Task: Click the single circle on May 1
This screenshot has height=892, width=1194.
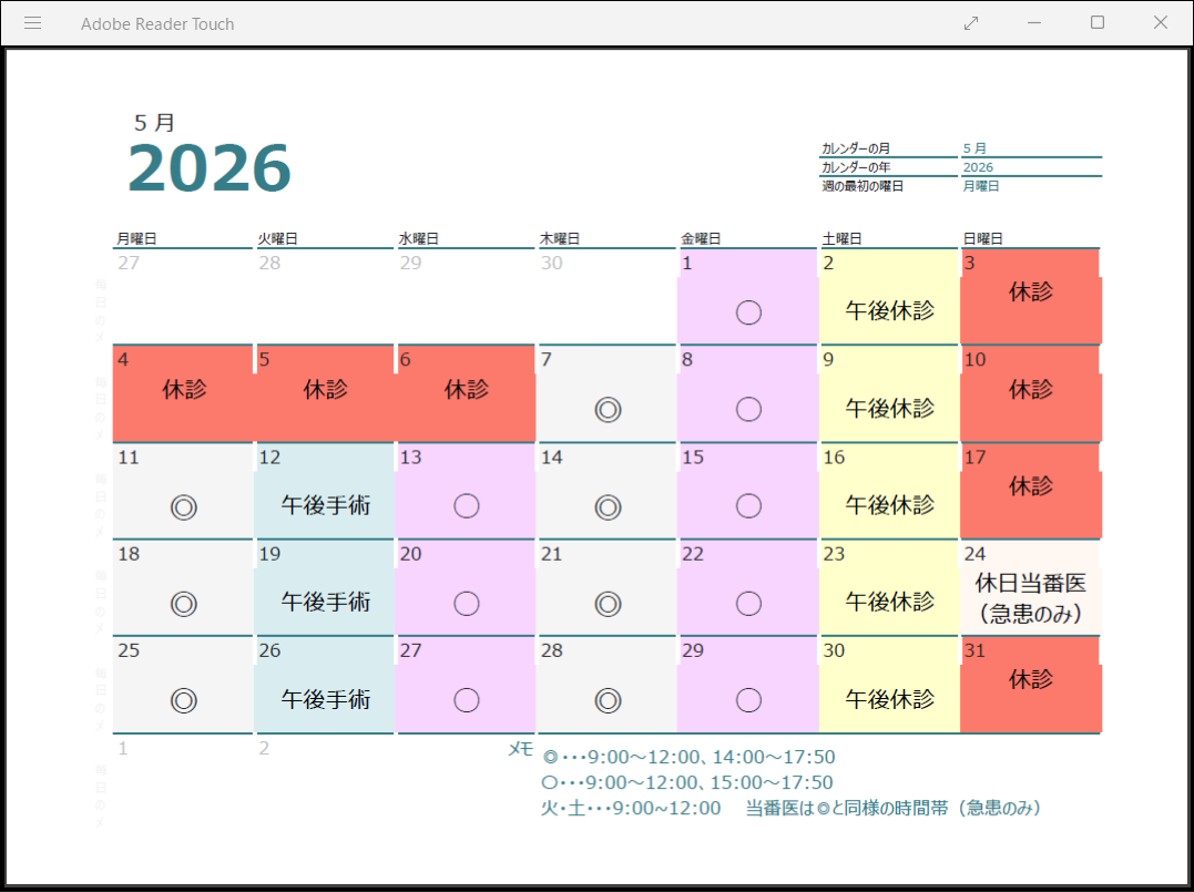Action: coord(748,313)
